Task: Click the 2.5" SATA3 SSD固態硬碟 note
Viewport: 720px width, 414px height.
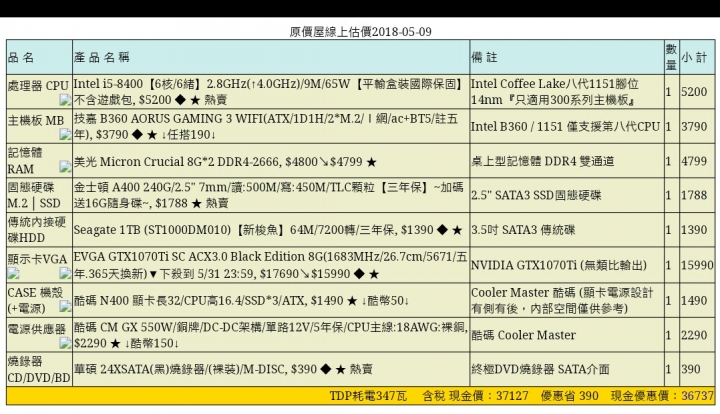Action: [x=536, y=195]
